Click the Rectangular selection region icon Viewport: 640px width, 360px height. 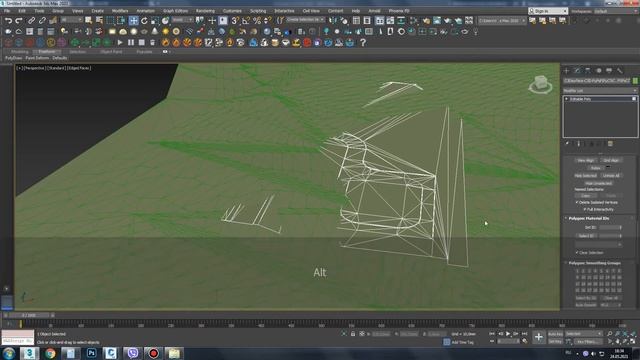pyautogui.click(x=110, y=20)
